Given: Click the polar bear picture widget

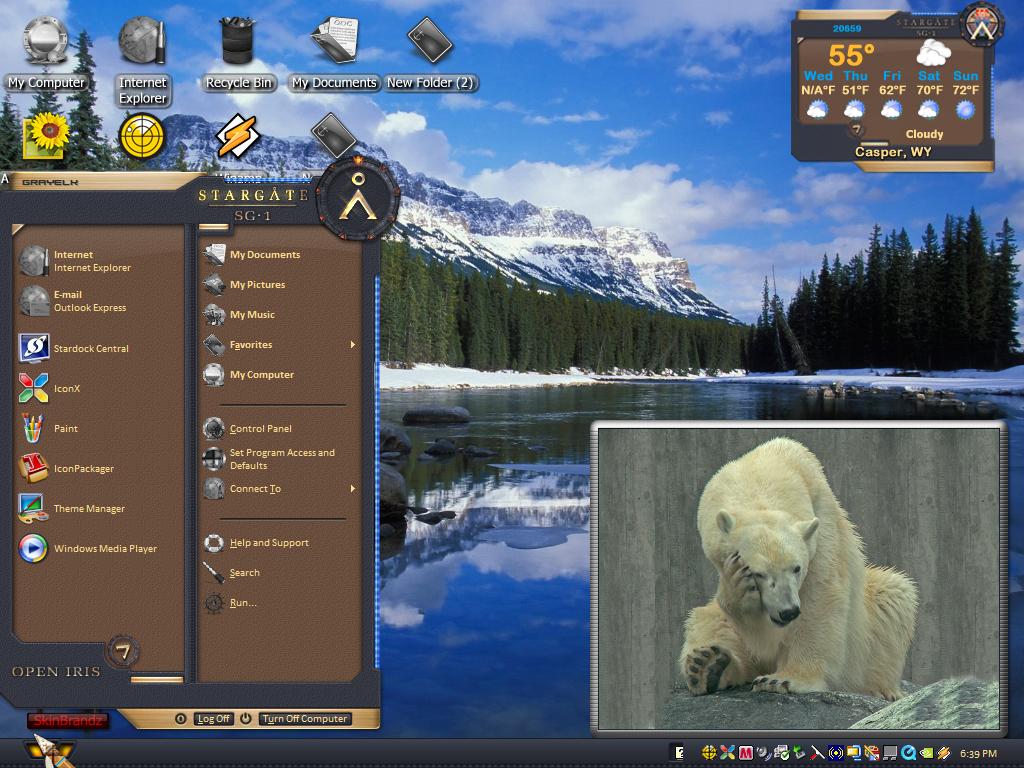Looking at the screenshot, I should click(x=799, y=579).
